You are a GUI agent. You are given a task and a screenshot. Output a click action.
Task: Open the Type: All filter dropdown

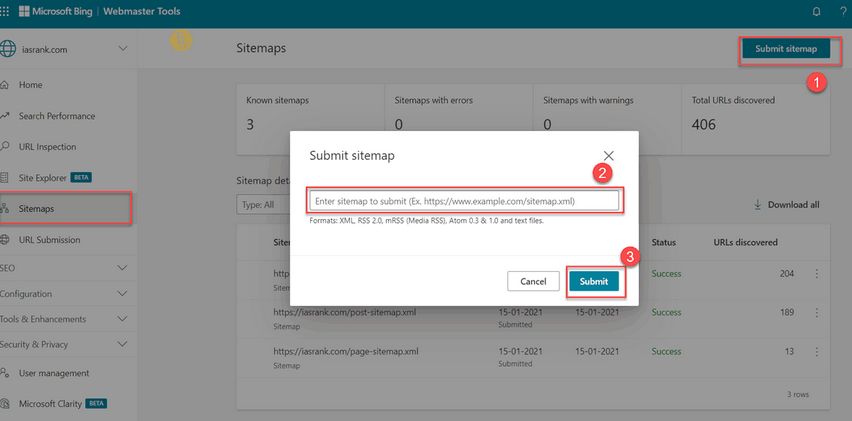pos(264,205)
